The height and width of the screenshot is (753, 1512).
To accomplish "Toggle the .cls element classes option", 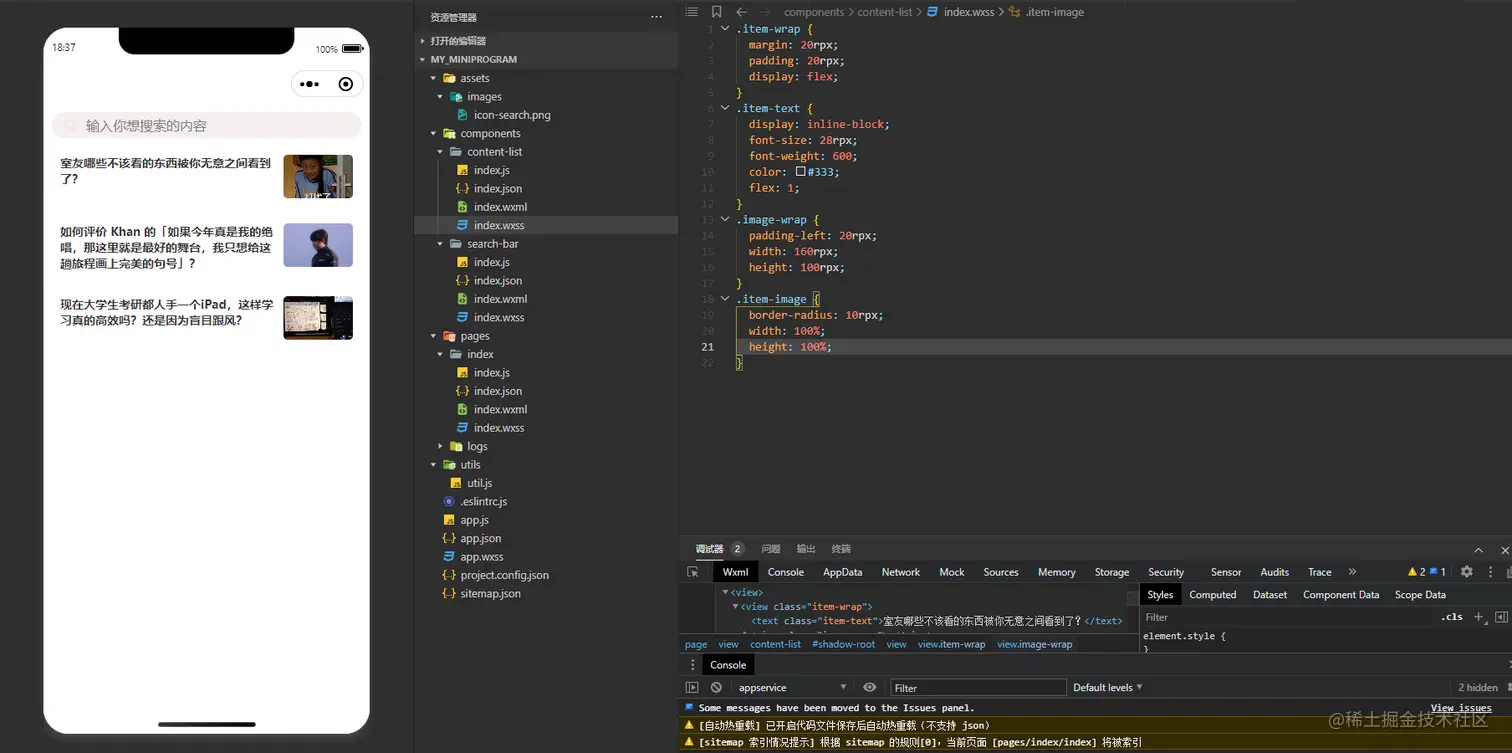I will point(1451,617).
